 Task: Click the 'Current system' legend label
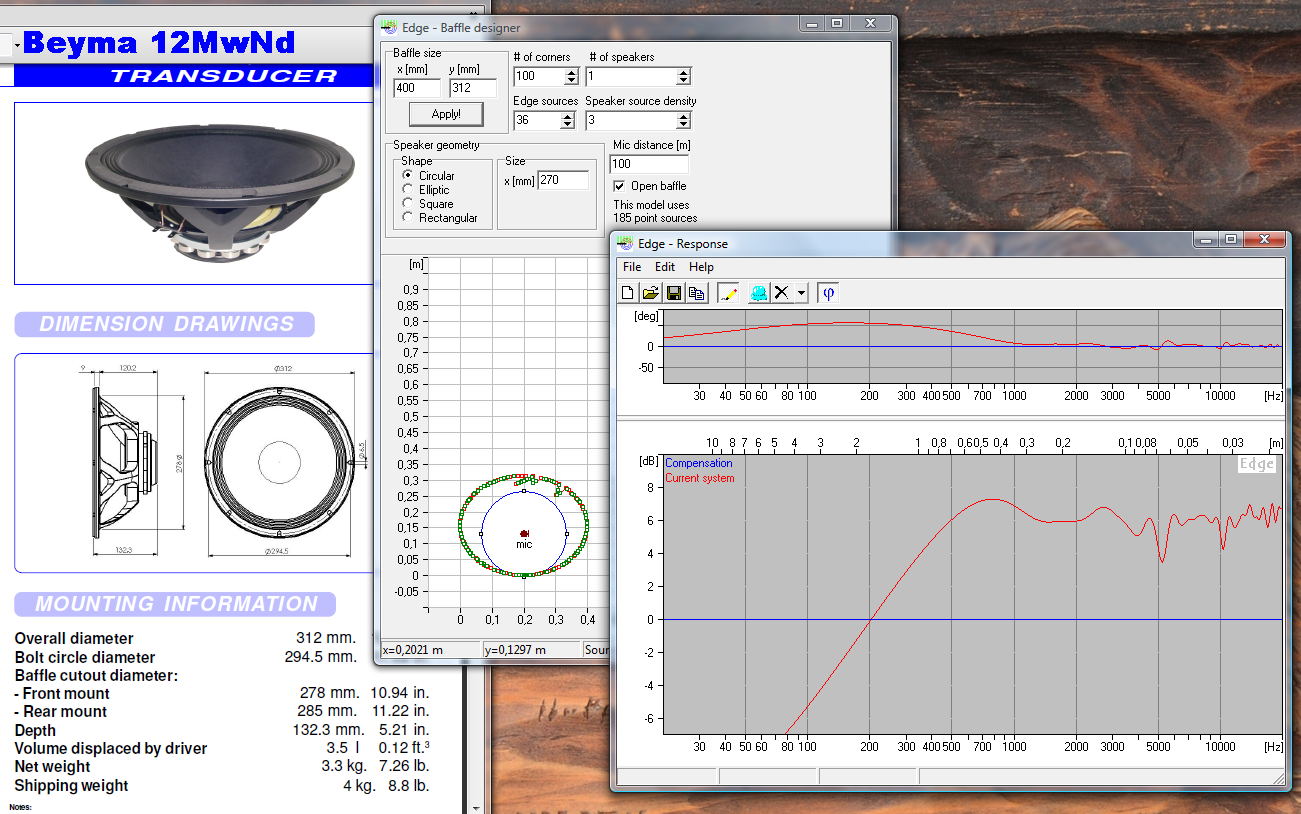coord(699,478)
